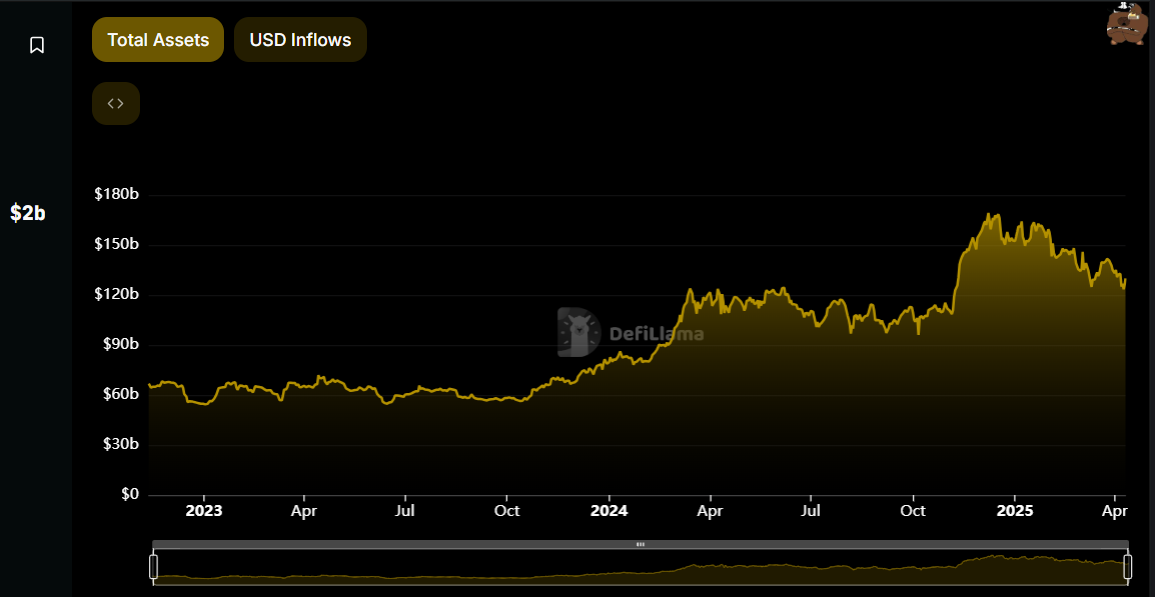Click the 2025 x-axis label
Viewport: 1155px width, 597px height.
(1015, 511)
